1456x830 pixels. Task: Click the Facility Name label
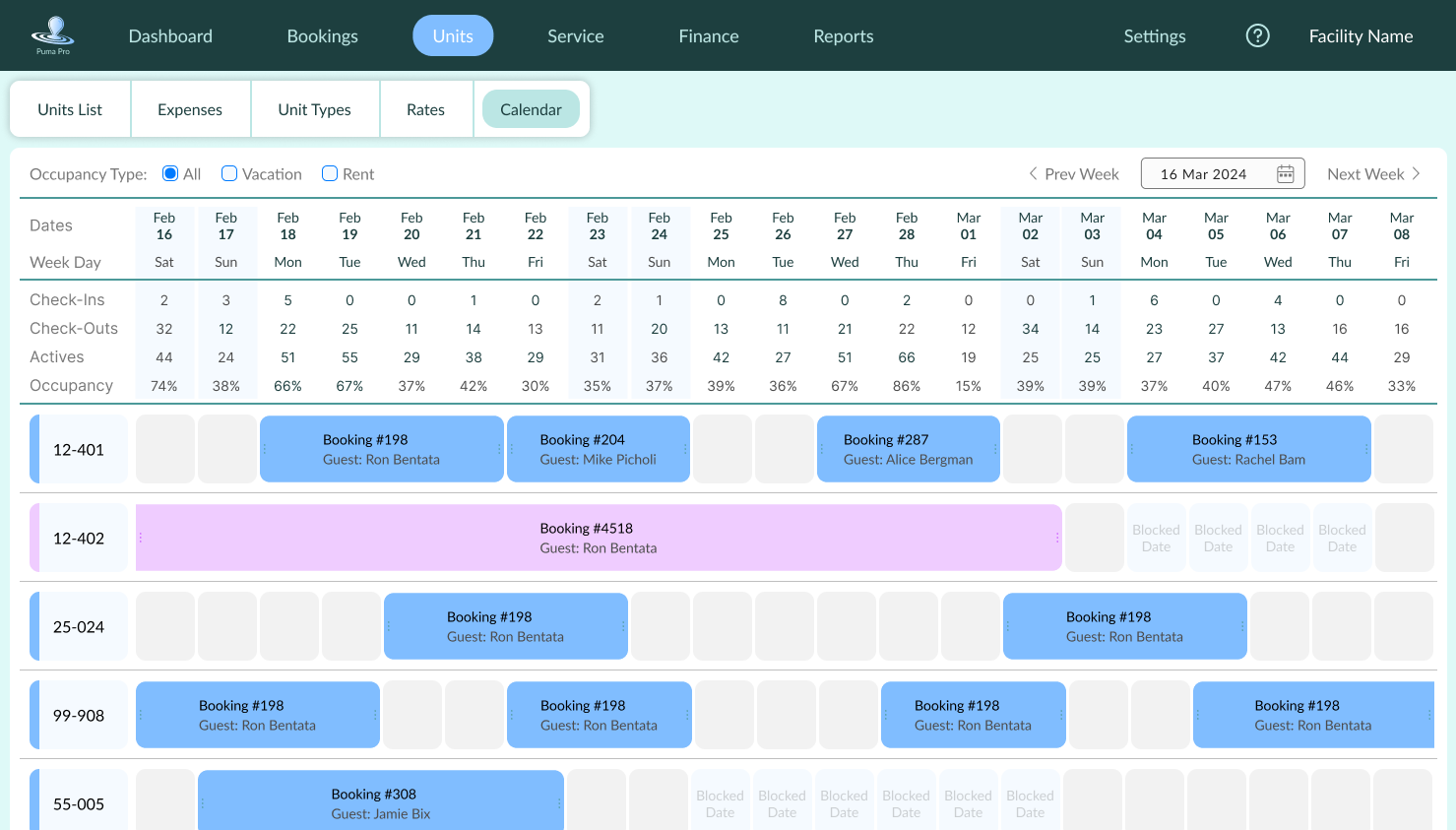click(1361, 36)
